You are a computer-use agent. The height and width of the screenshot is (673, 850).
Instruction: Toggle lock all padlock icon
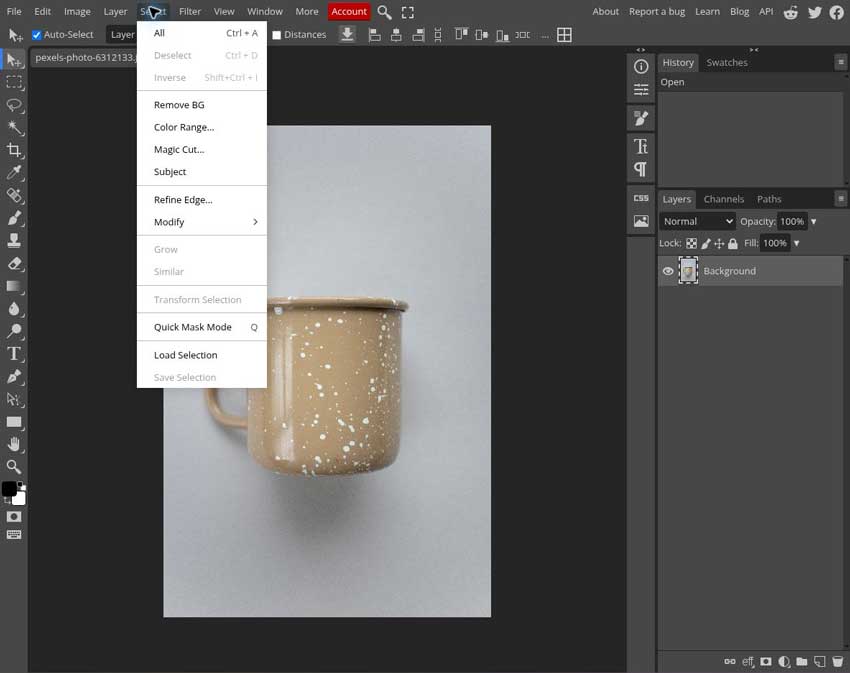[733, 243]
